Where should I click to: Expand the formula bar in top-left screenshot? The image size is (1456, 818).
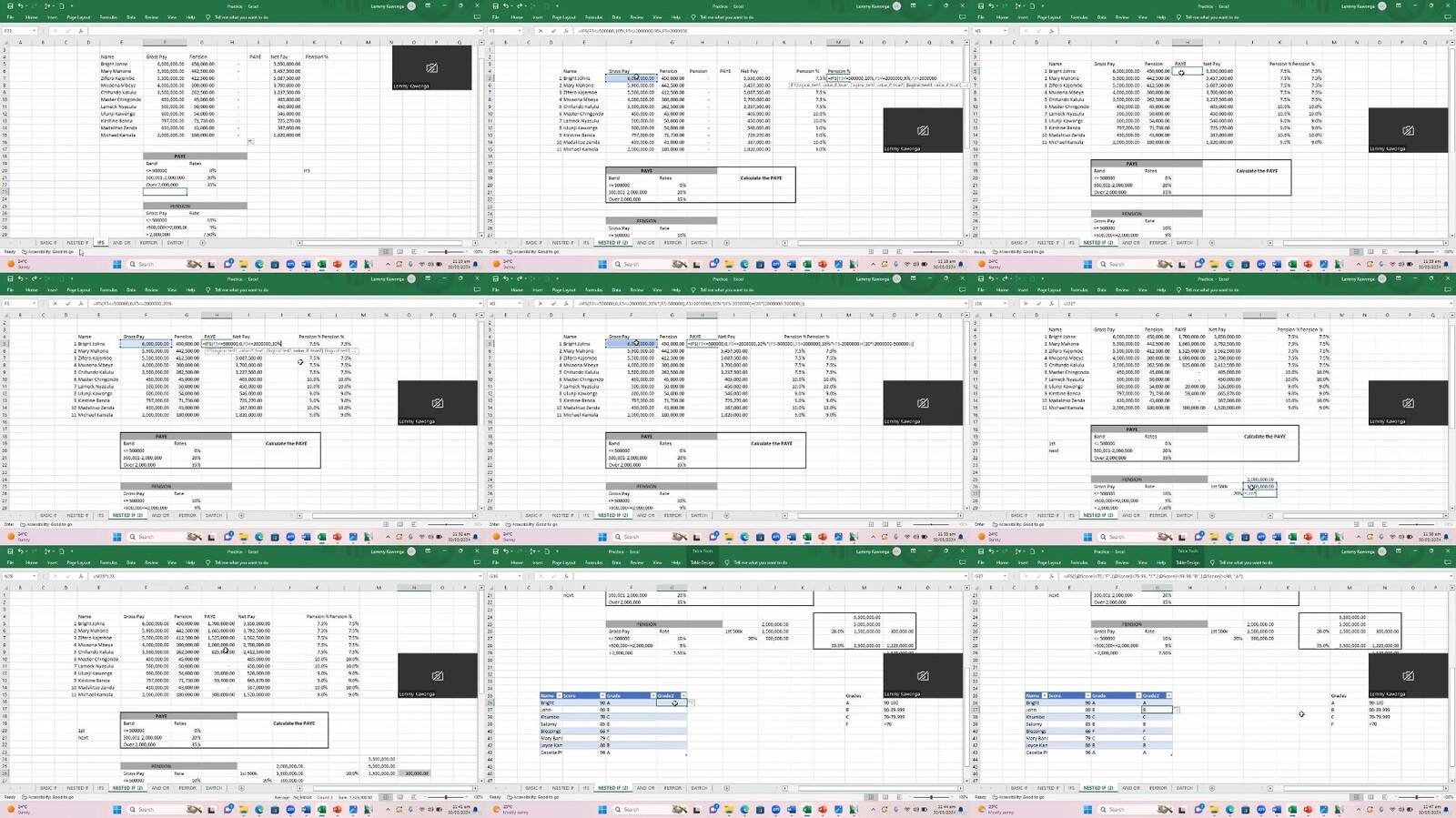480,31
